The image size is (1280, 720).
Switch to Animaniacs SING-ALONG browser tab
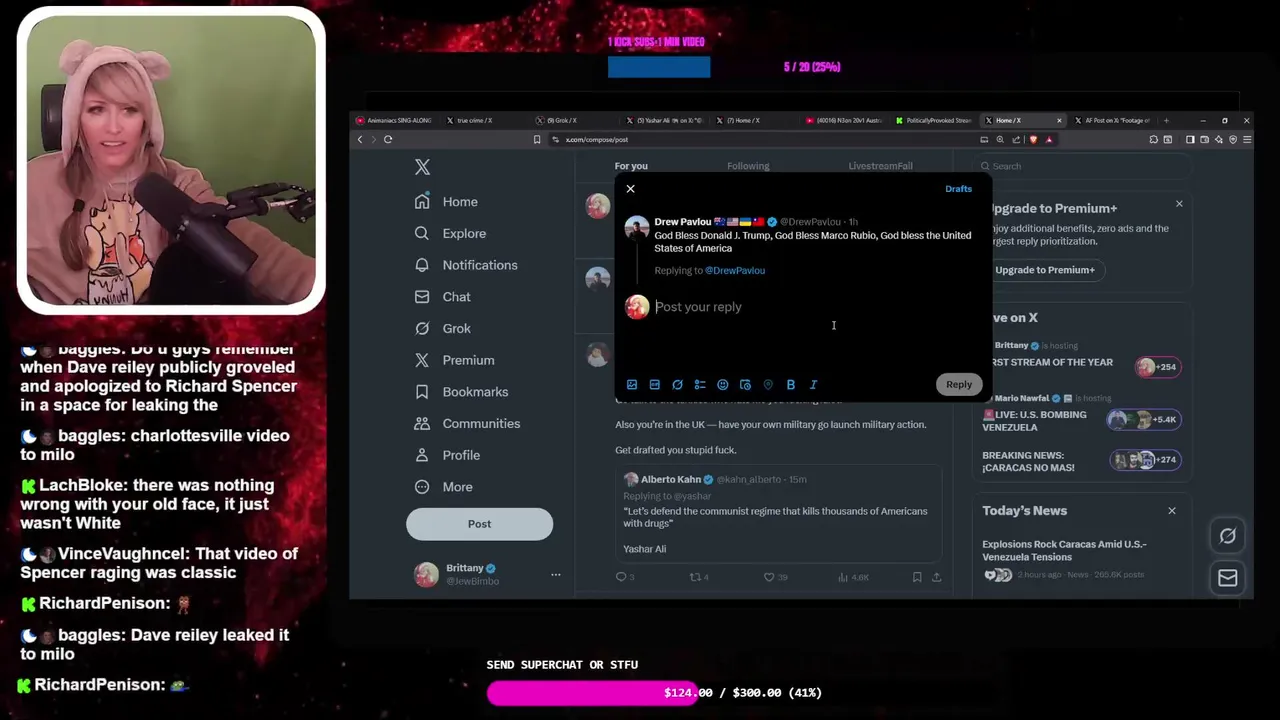(x=394, y=121)
